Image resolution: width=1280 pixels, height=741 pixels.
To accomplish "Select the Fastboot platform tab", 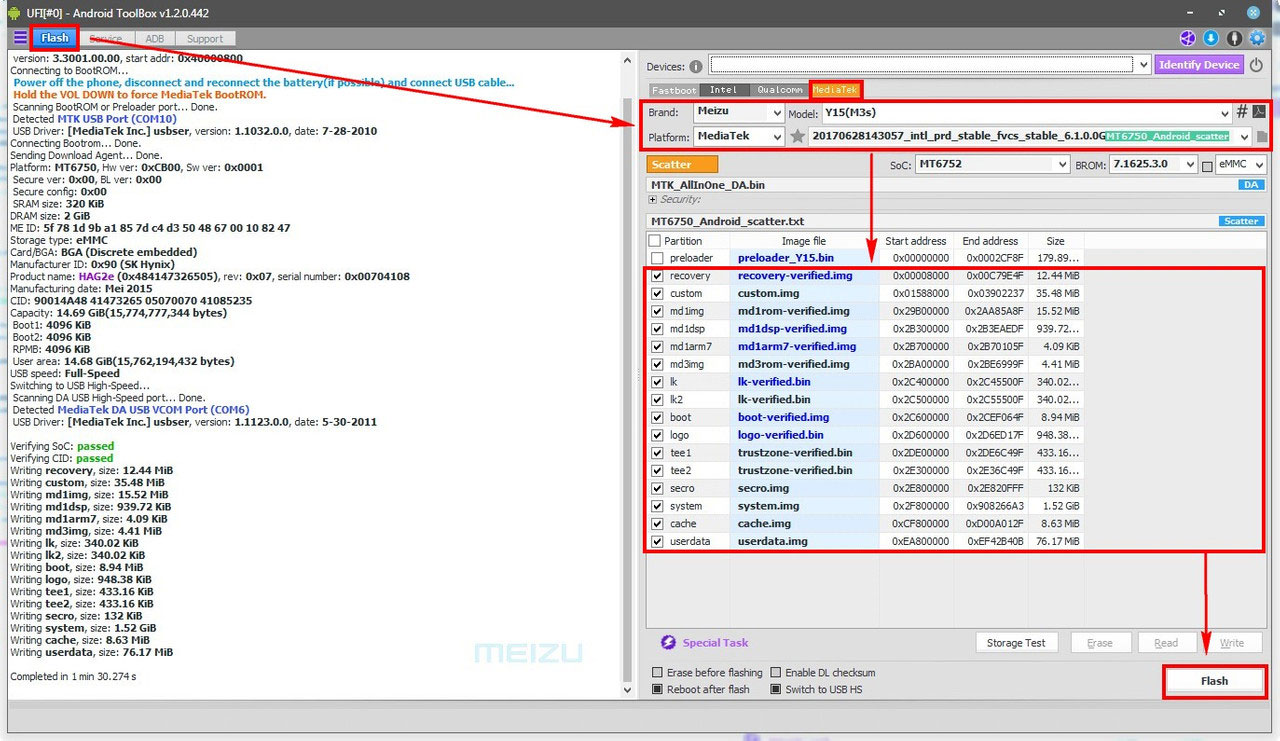I will pos(674,90).
